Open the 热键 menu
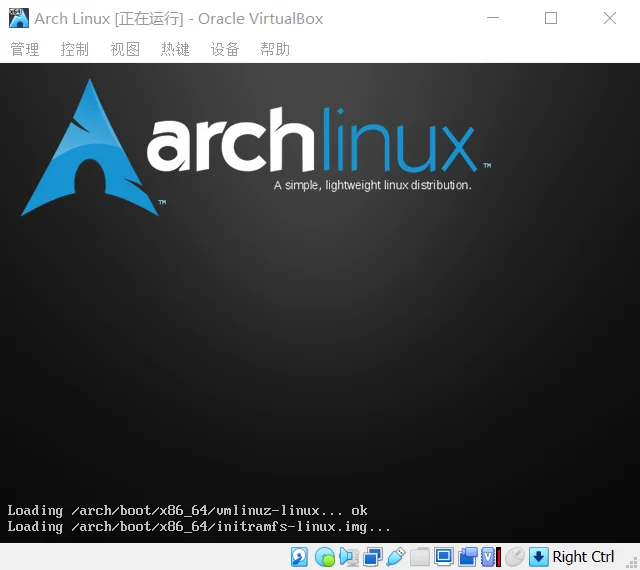The image size is (640, 570). coord(175,49)
